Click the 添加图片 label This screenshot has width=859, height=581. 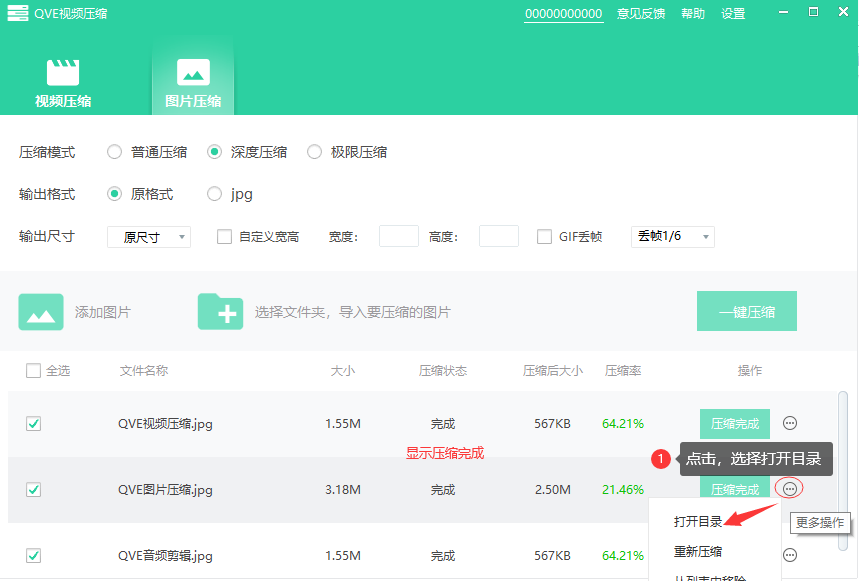[103, 312]
